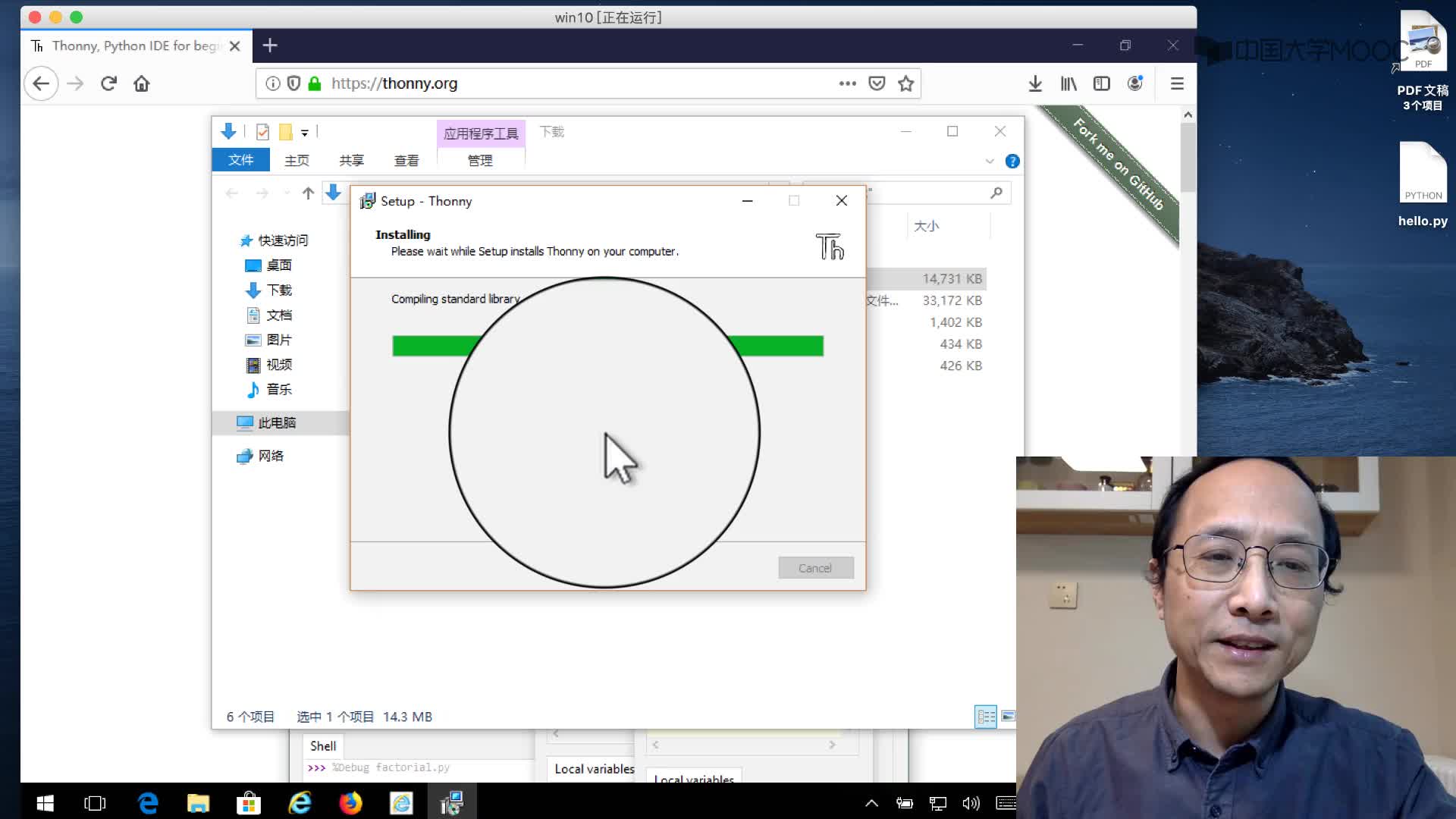Open the 管理 ribbon tab
Screen dimensions: 1456x819
(x=480, y=160)
